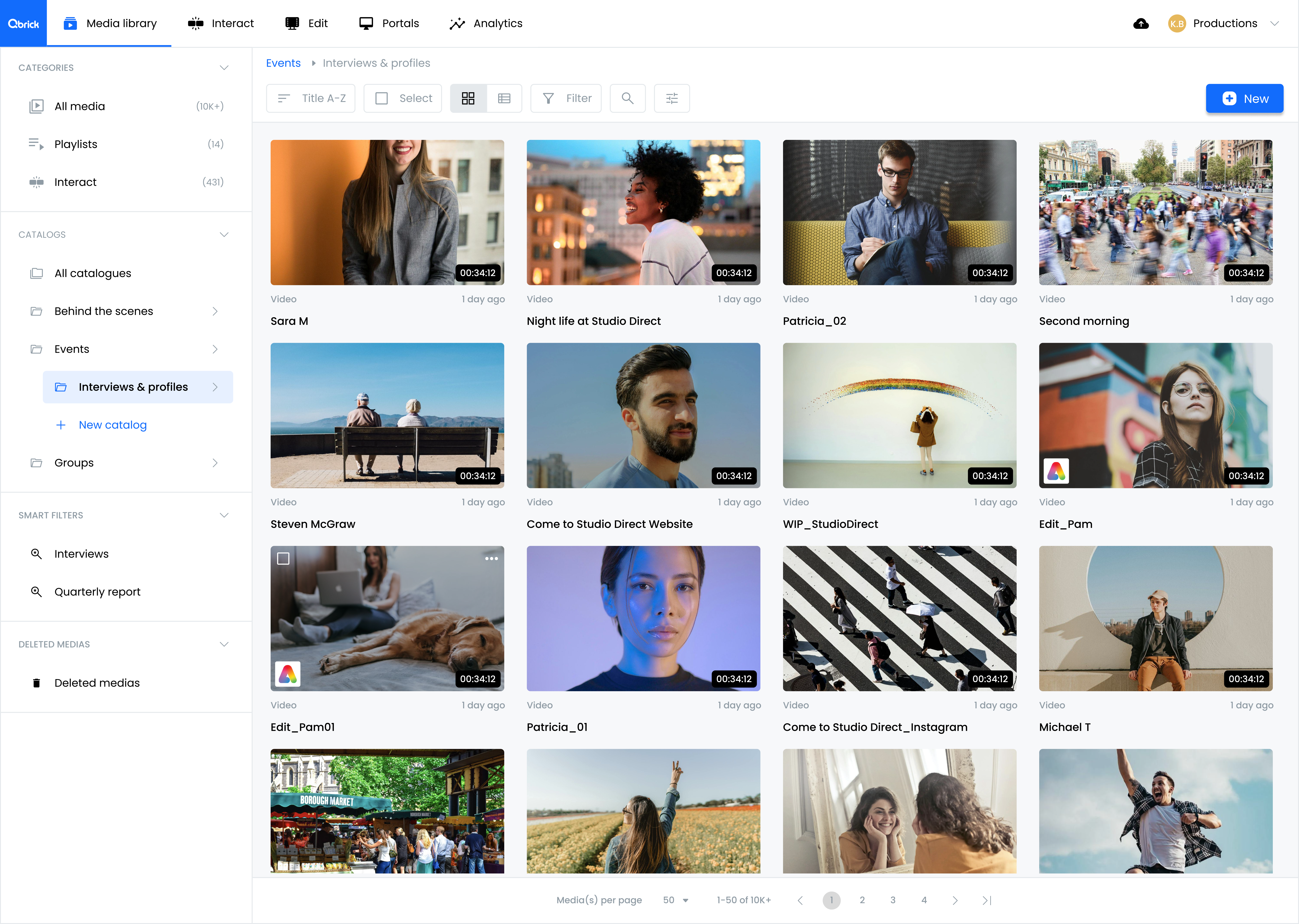The width and height of the screenshot is (1299, 924).
Task: Open the WIP_StudioDirect video thumbnail
Action: [900, 415]
